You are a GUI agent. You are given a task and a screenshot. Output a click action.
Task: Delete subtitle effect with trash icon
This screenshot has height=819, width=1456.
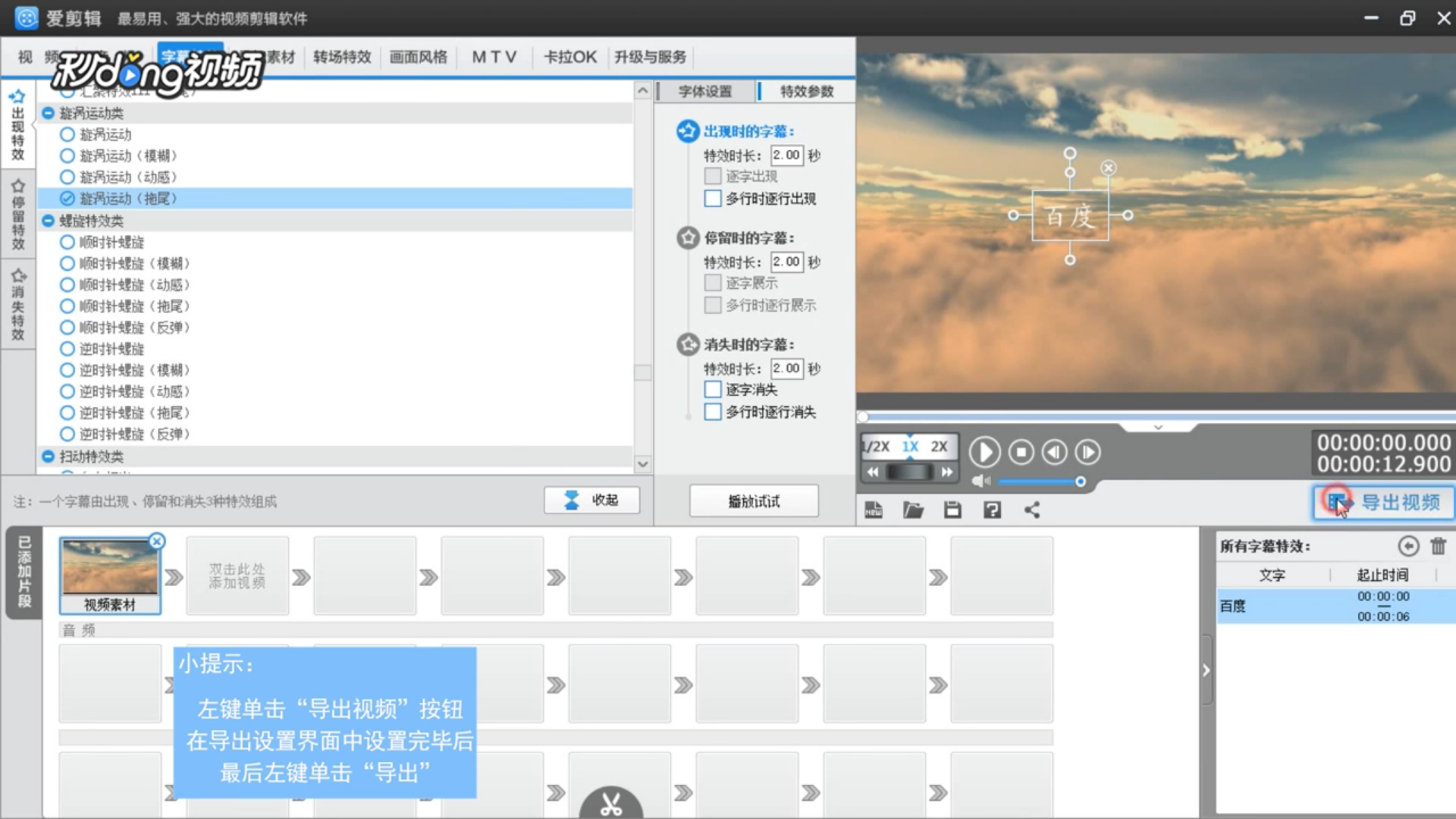tap(1439, 546)
